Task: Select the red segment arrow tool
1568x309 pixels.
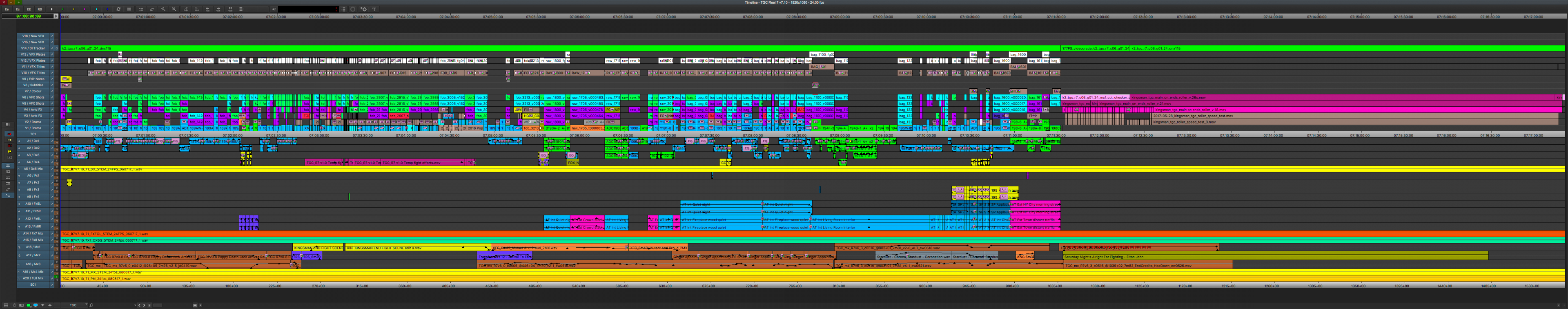Action: click(10, 134)
